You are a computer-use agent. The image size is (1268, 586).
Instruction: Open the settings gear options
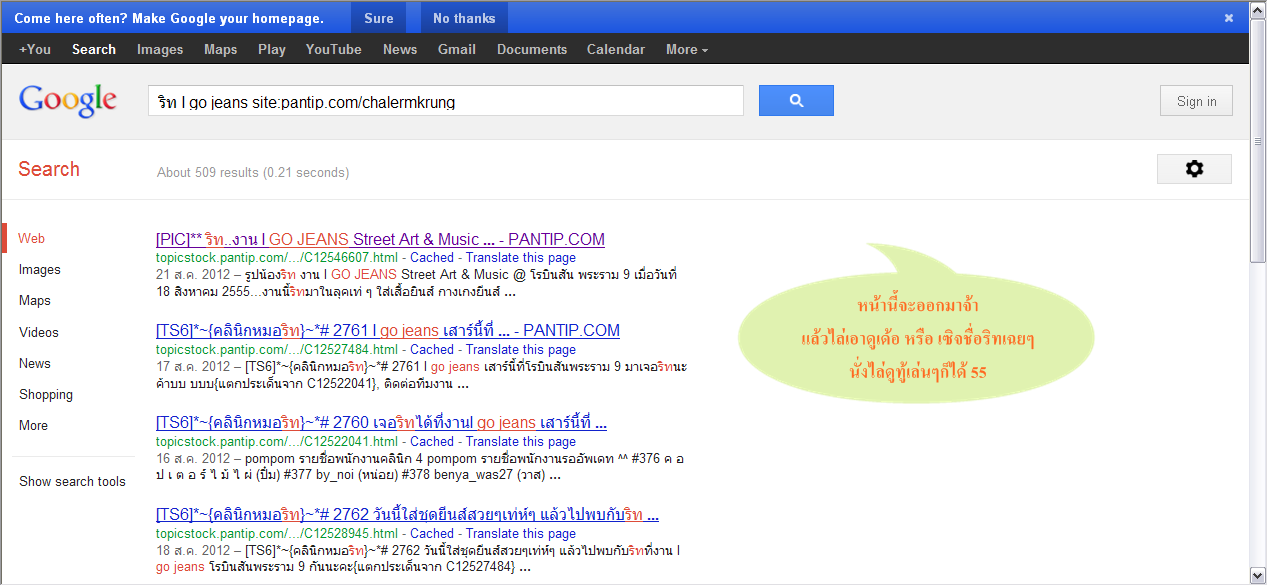tap(1194, 169)
